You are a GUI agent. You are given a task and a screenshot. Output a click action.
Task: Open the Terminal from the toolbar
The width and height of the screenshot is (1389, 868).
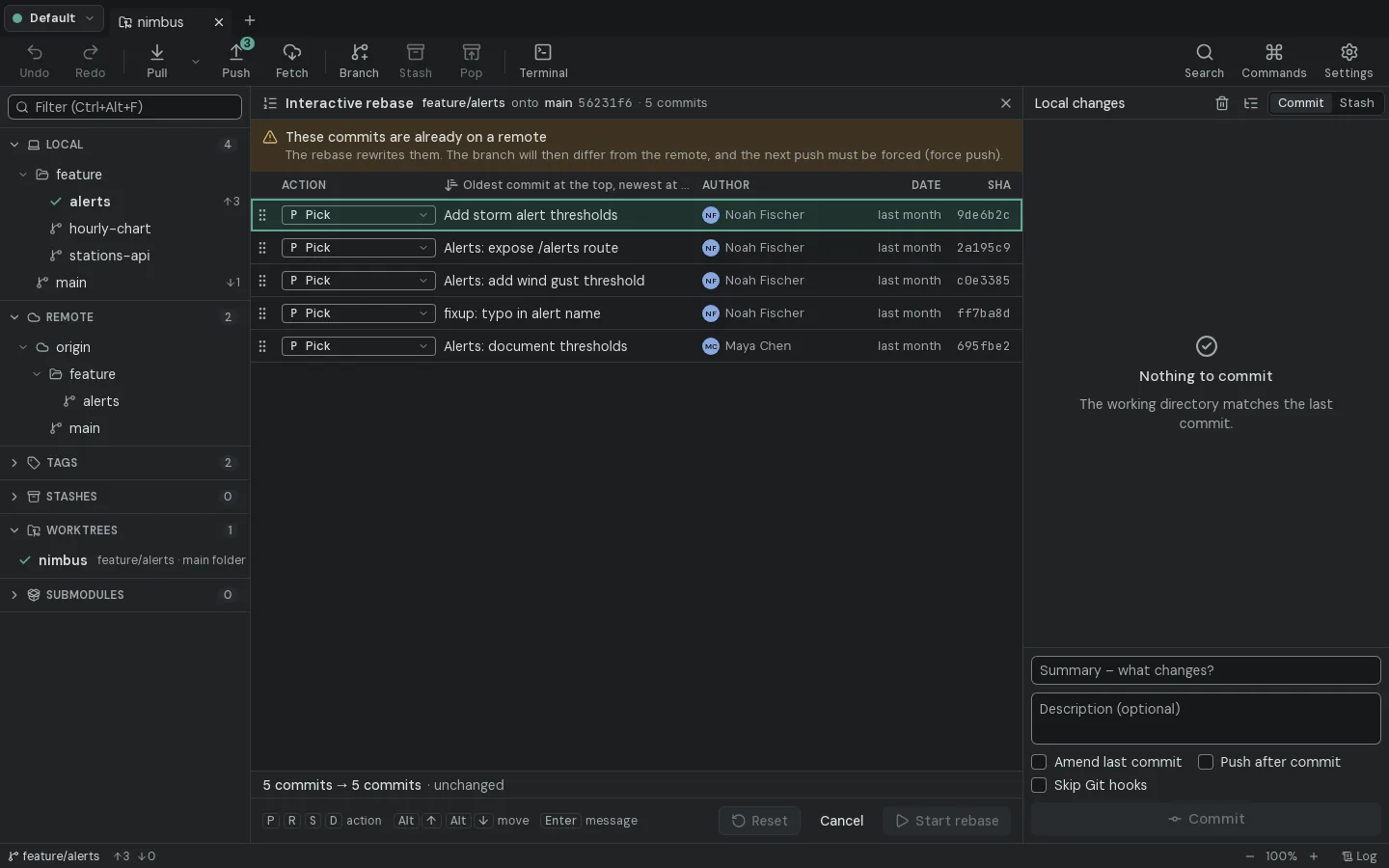click(544, 61)
